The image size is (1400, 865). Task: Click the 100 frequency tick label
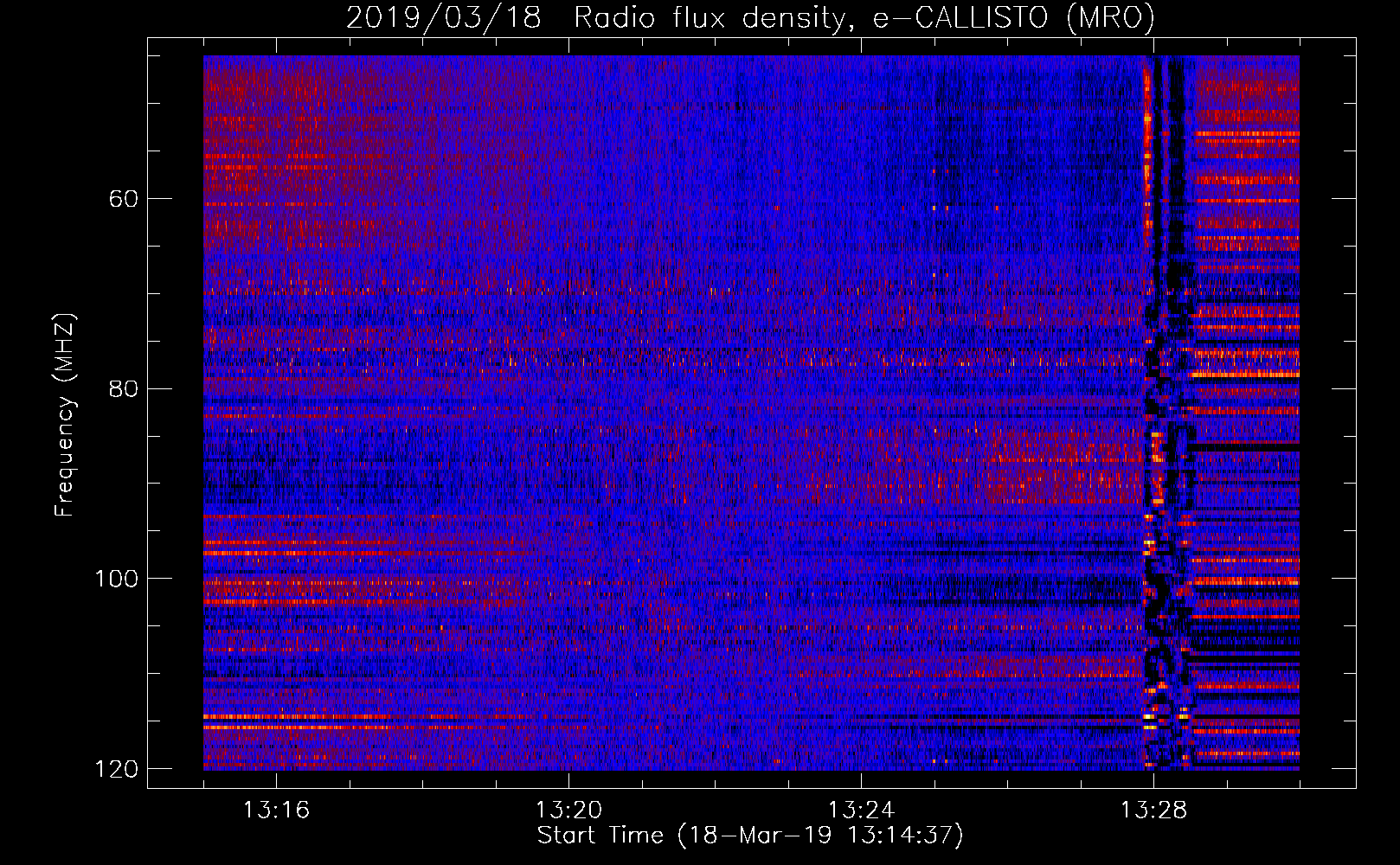[117, 579]
